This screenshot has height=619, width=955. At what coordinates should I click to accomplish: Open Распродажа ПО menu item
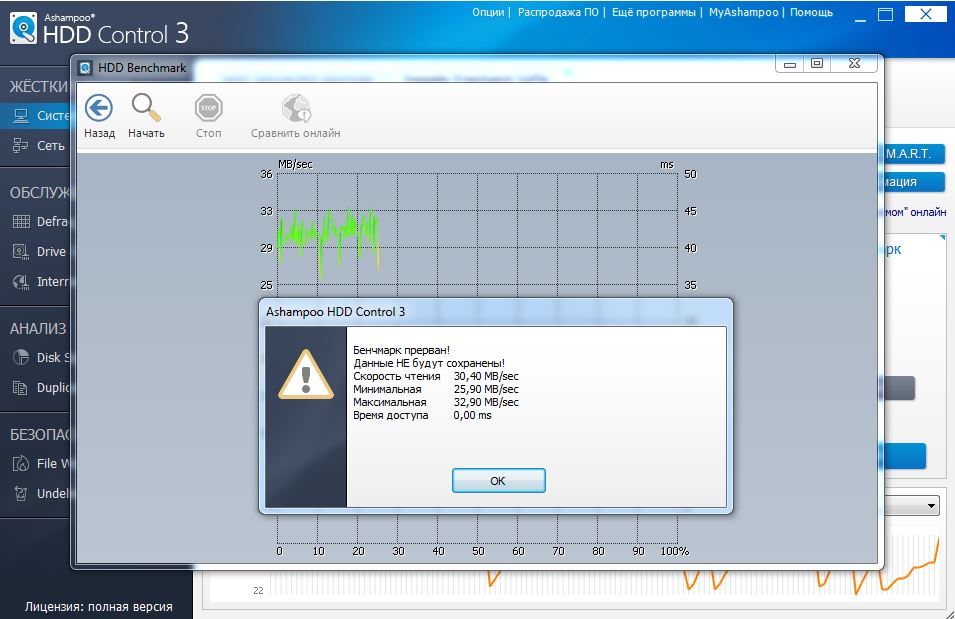[558, 12]
